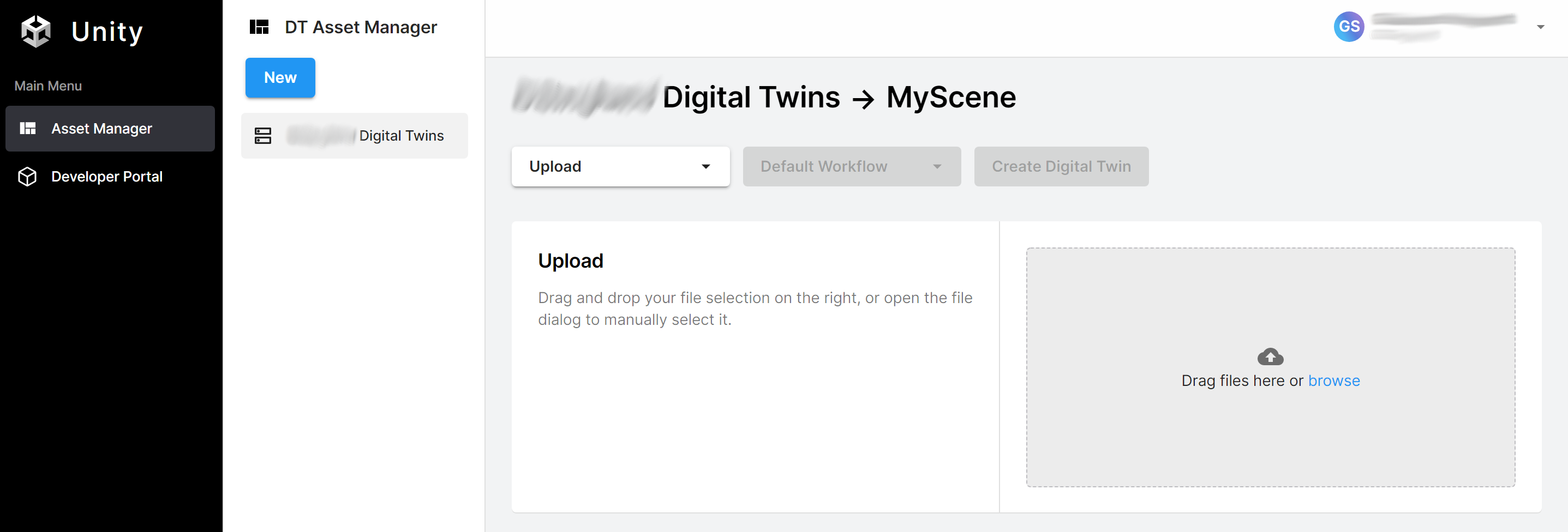The image size is (1568, 532).
Task: Click the GS avatar icon
Action: tap(1348, 26)
